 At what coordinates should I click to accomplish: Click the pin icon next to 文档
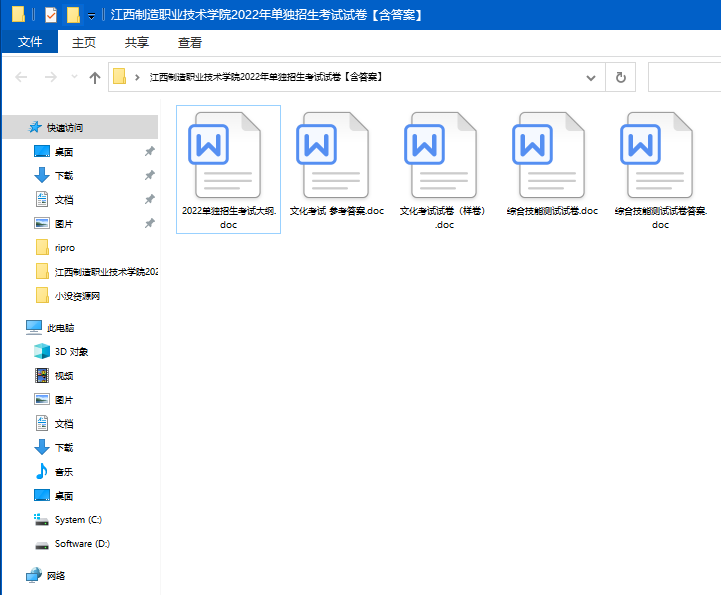click(x=149, y=199)
